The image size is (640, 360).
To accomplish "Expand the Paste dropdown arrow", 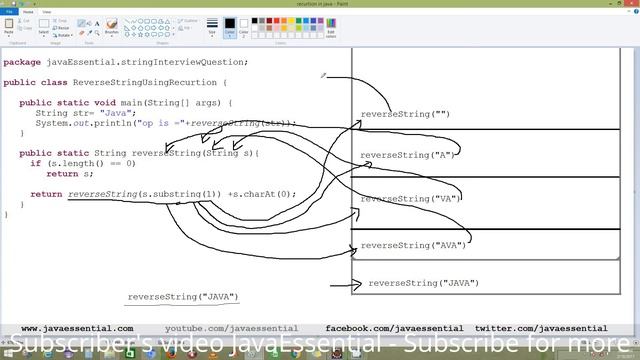I will [9, 36].
